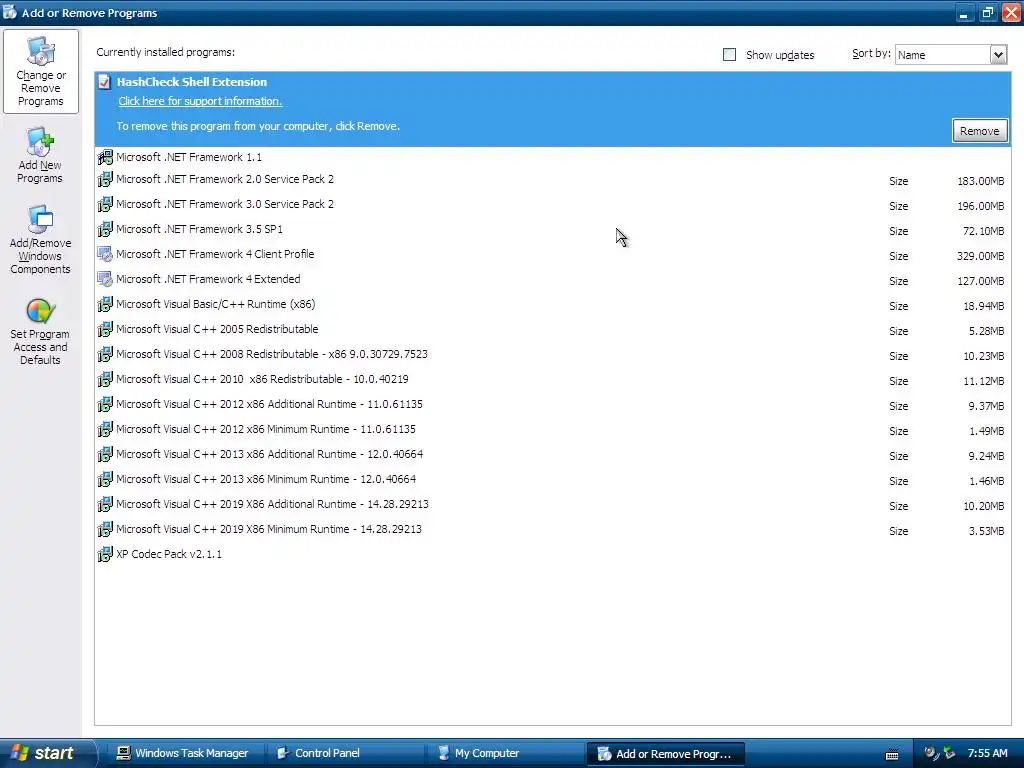Open the Sort by dropdown arrow
The height and width of the screenshot is (768, 1024).
pos(998,55)
